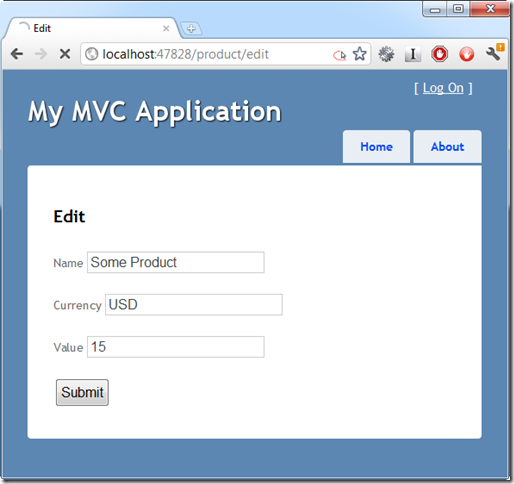Open the About navigation tab
Image resolution: width=514 pixels, height=484 pixels.
tap(447, 147)
